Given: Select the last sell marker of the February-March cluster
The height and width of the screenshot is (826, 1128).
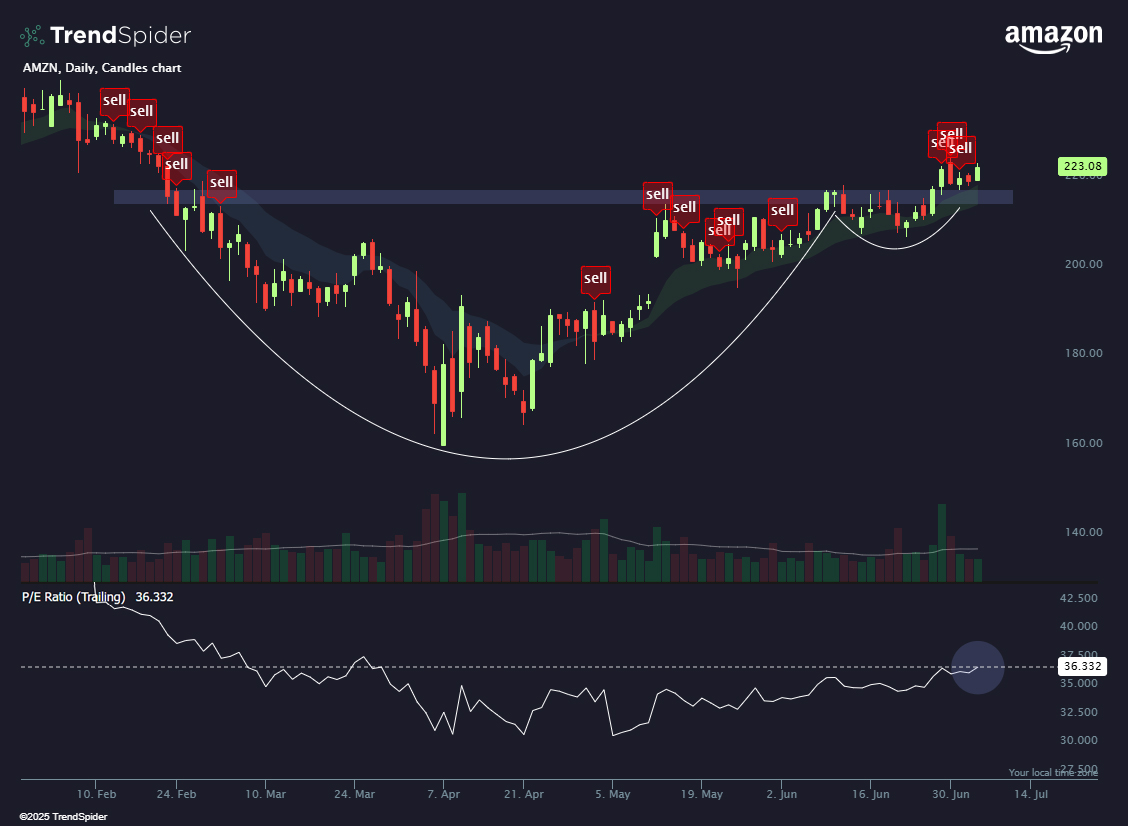Looking at the screenshot, I should [x=222, y=183].
